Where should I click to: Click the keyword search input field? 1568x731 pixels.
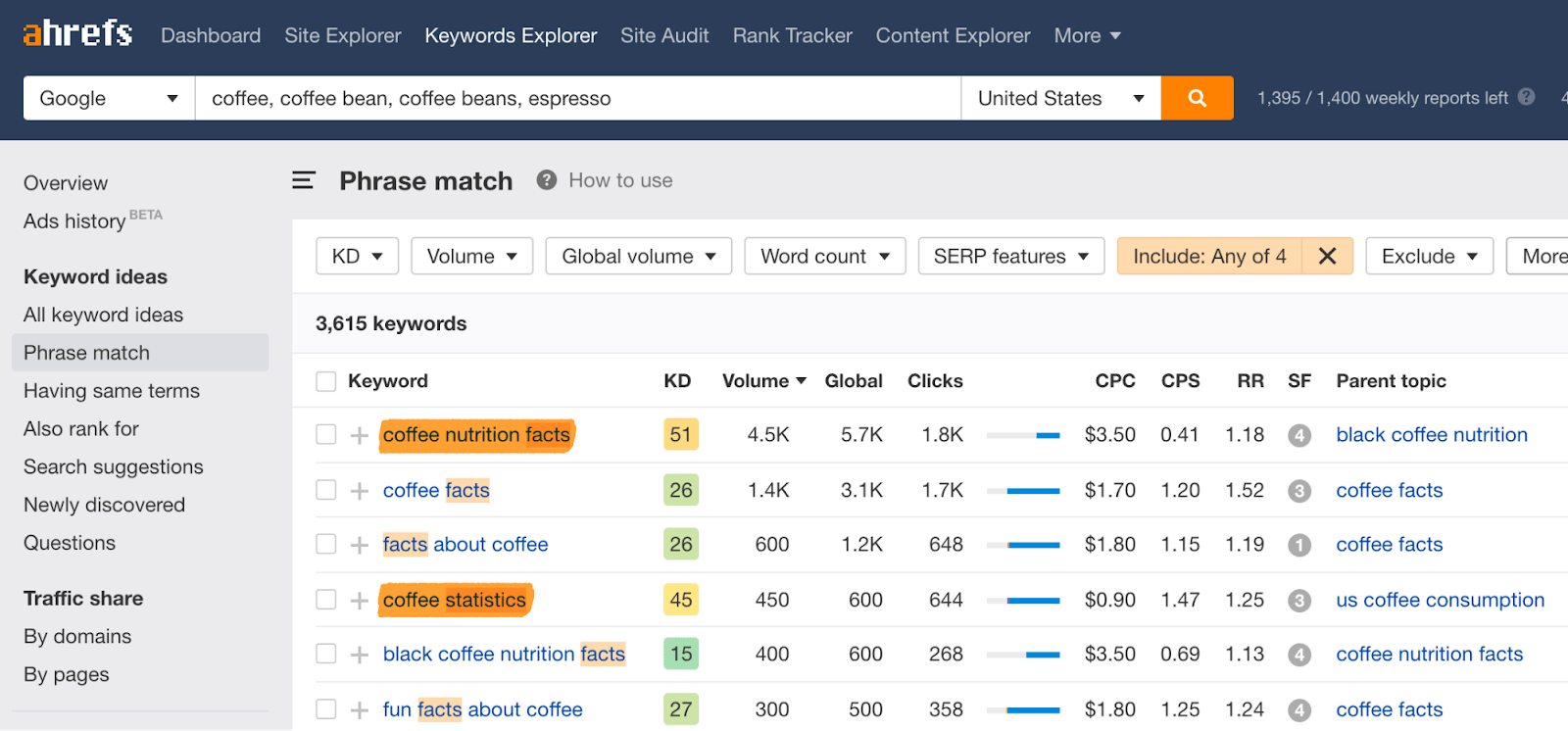pyautogui.click(x=577, y=98)
